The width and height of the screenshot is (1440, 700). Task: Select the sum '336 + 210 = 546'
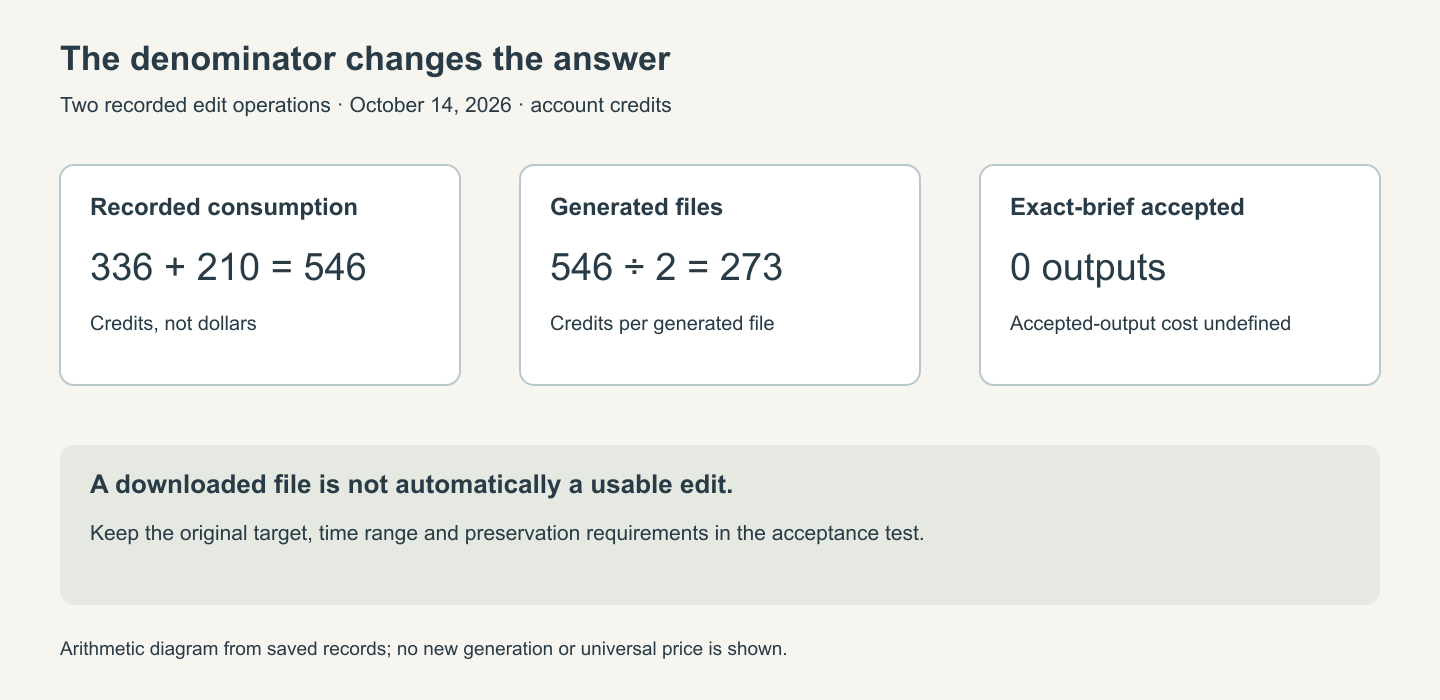click(x=228, y=267)
